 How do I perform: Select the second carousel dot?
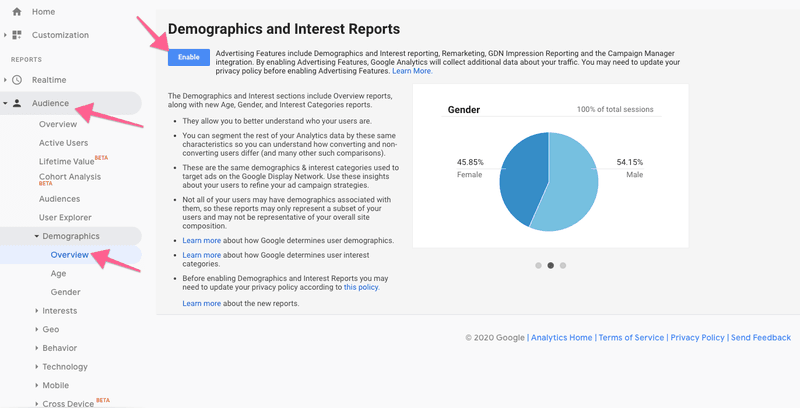[551, 265]
